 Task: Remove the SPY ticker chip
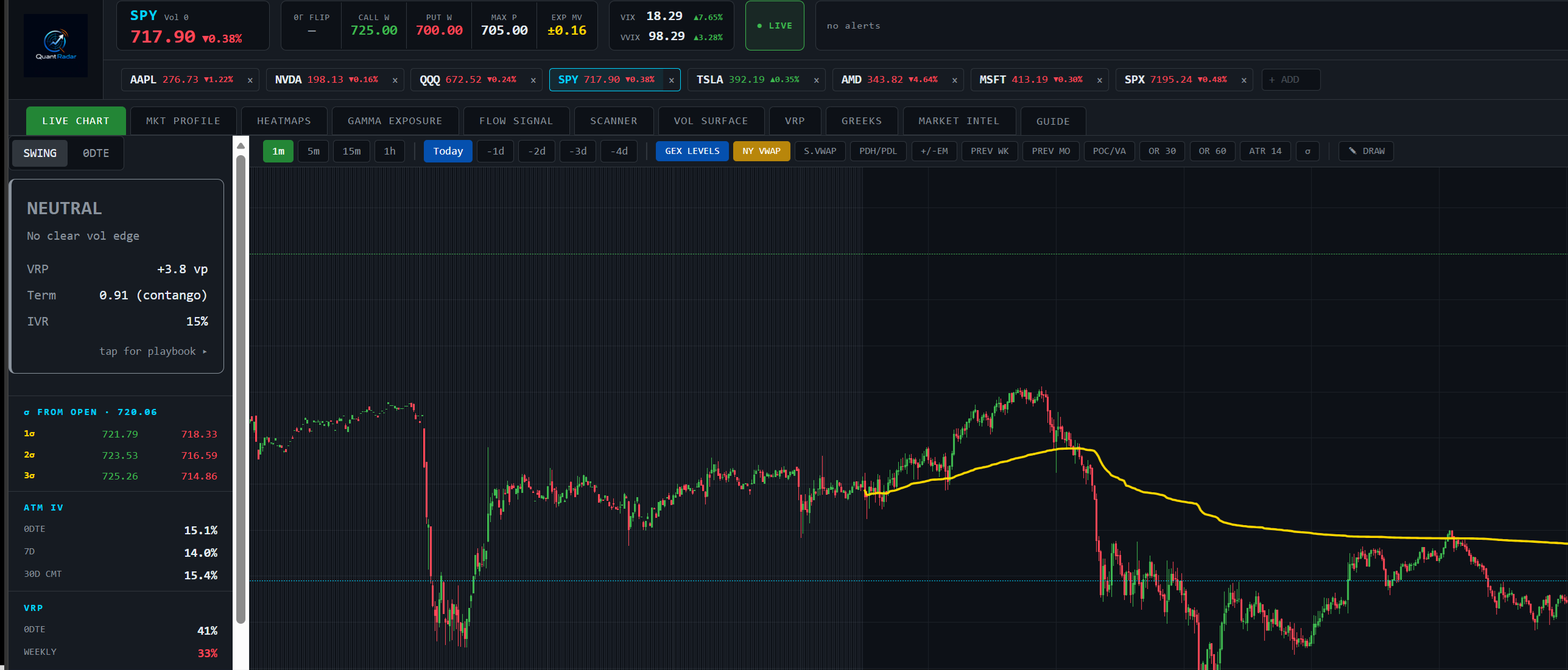pos(671,80)
